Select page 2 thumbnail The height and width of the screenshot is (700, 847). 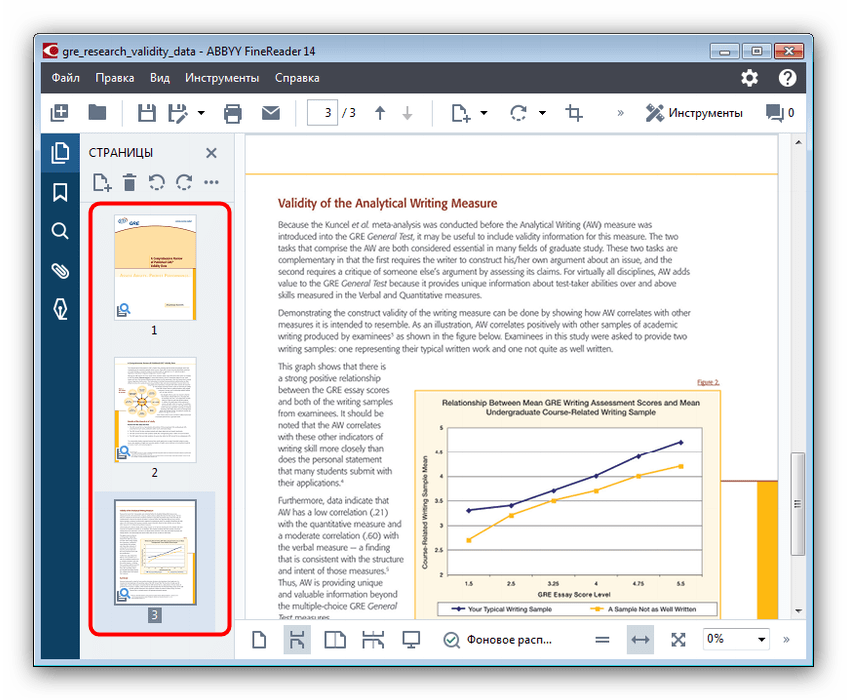155,409
